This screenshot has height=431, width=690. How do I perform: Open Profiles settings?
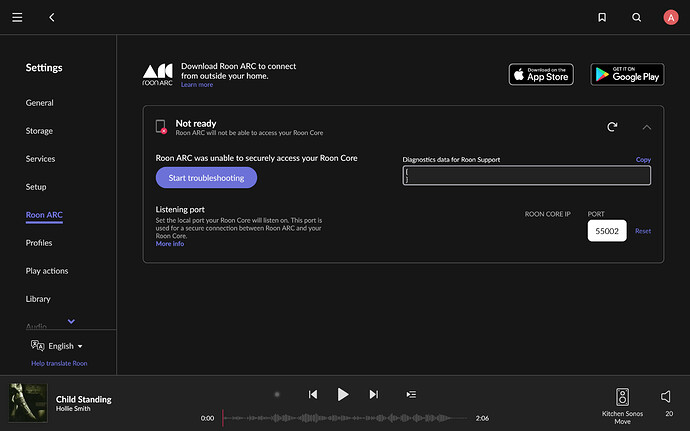pos(39,243)
